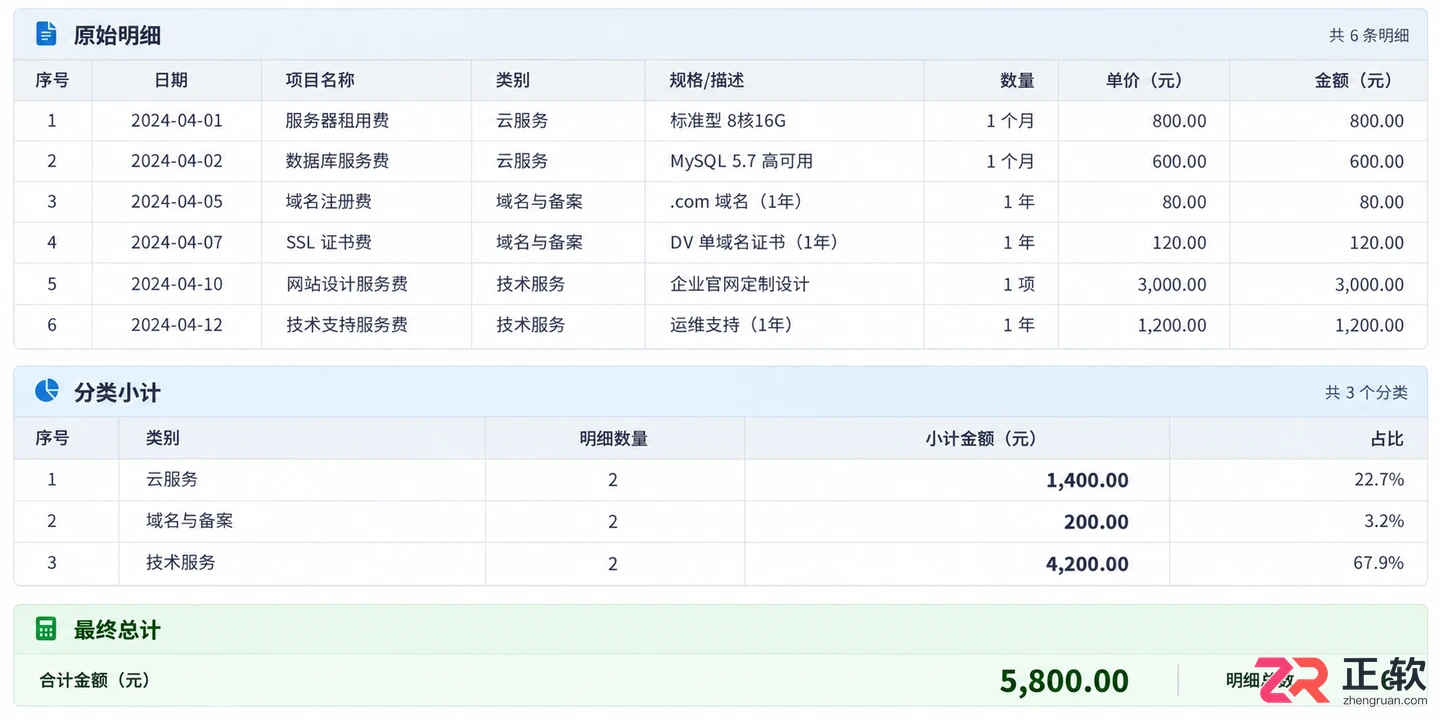Select the 原始明细 section title
This screenshot has width=1440, height=720.
pos(117,35)
